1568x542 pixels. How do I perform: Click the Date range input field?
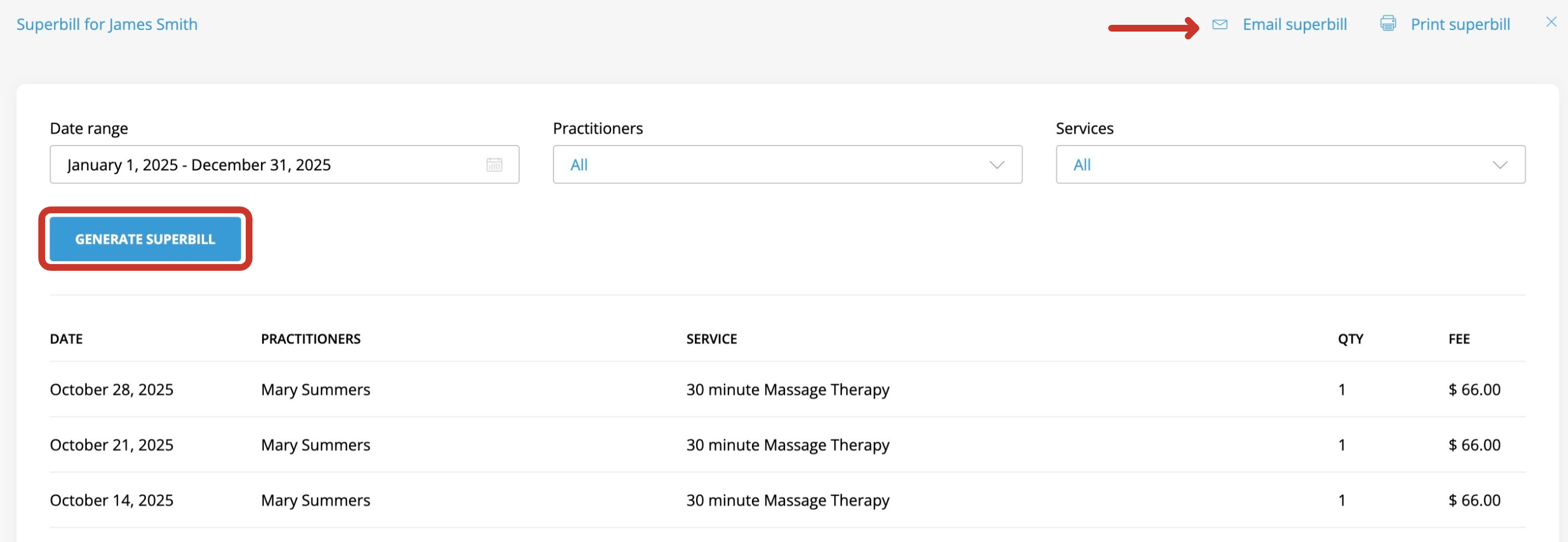pyautogui.click(x=284, y=165)
